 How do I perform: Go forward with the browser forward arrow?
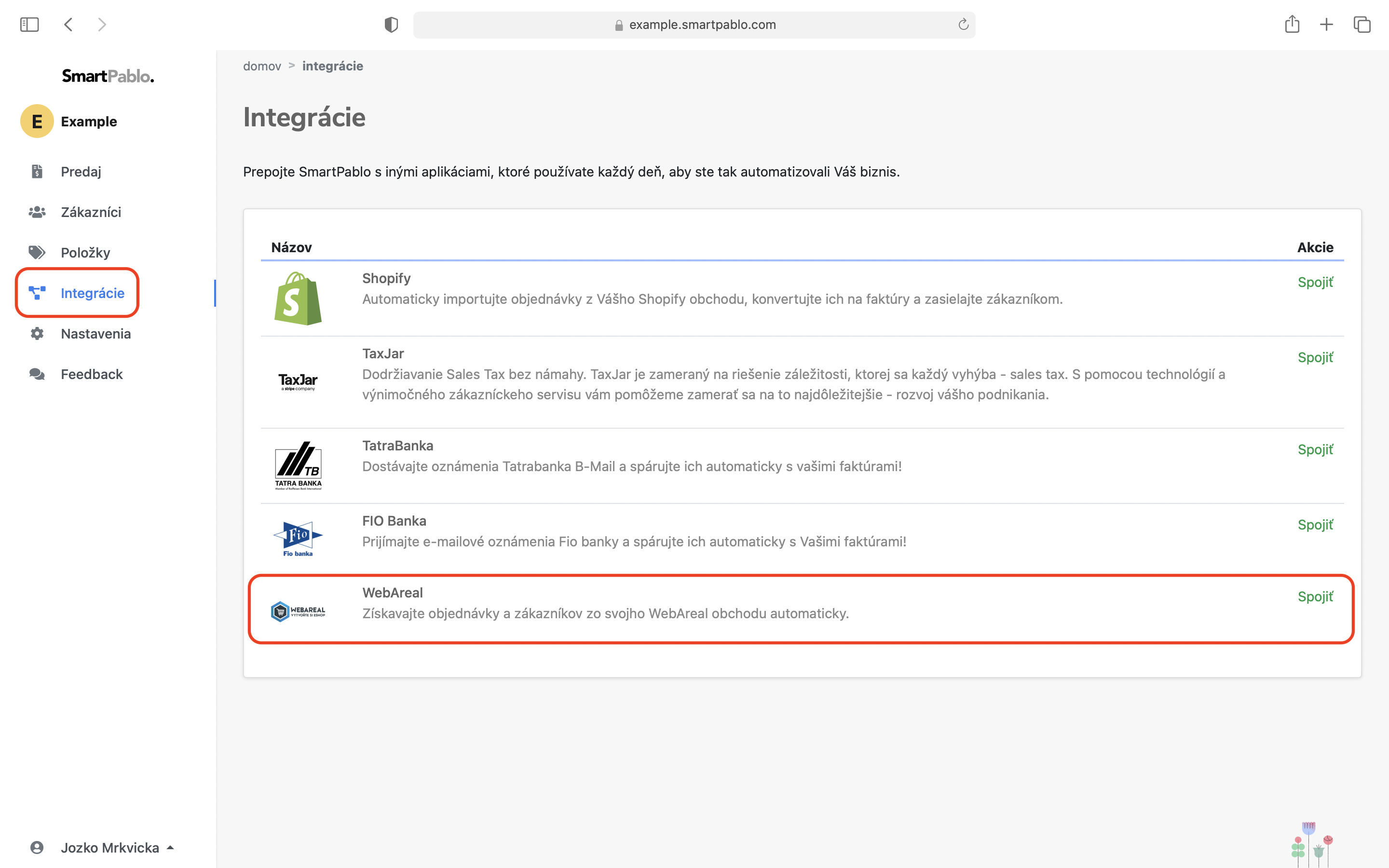click(x=102, y=25)
